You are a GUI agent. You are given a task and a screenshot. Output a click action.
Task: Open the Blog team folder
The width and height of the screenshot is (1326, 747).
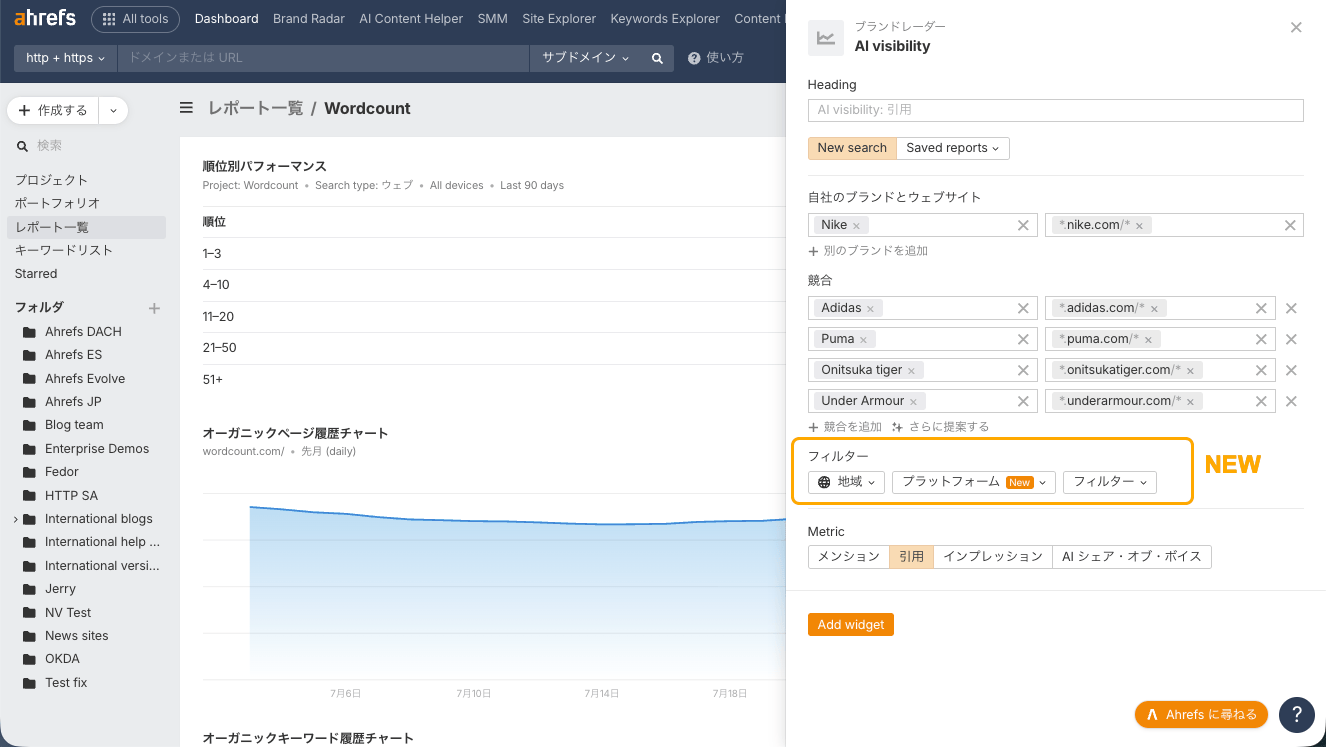(x=74, y=425)
